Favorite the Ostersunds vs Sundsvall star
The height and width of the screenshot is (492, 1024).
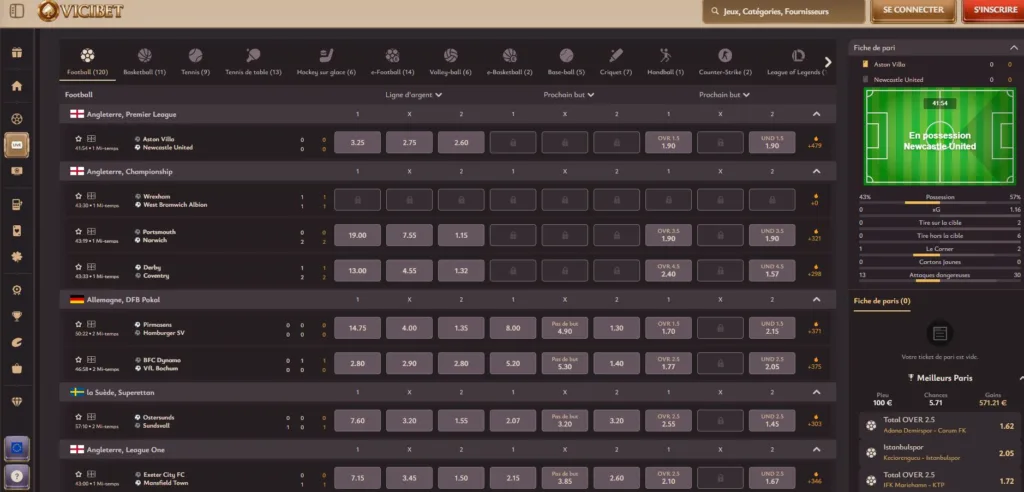click(x=79, y=417)
